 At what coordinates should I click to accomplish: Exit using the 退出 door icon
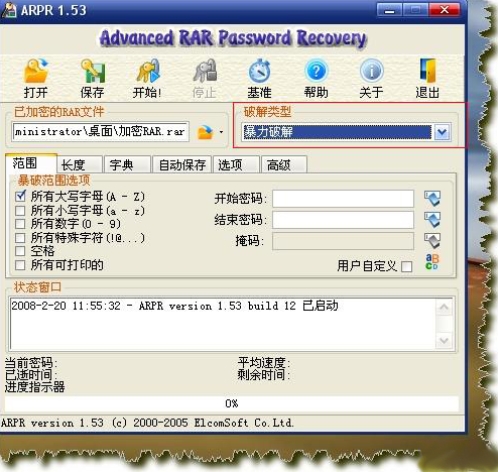pos(428,71)
